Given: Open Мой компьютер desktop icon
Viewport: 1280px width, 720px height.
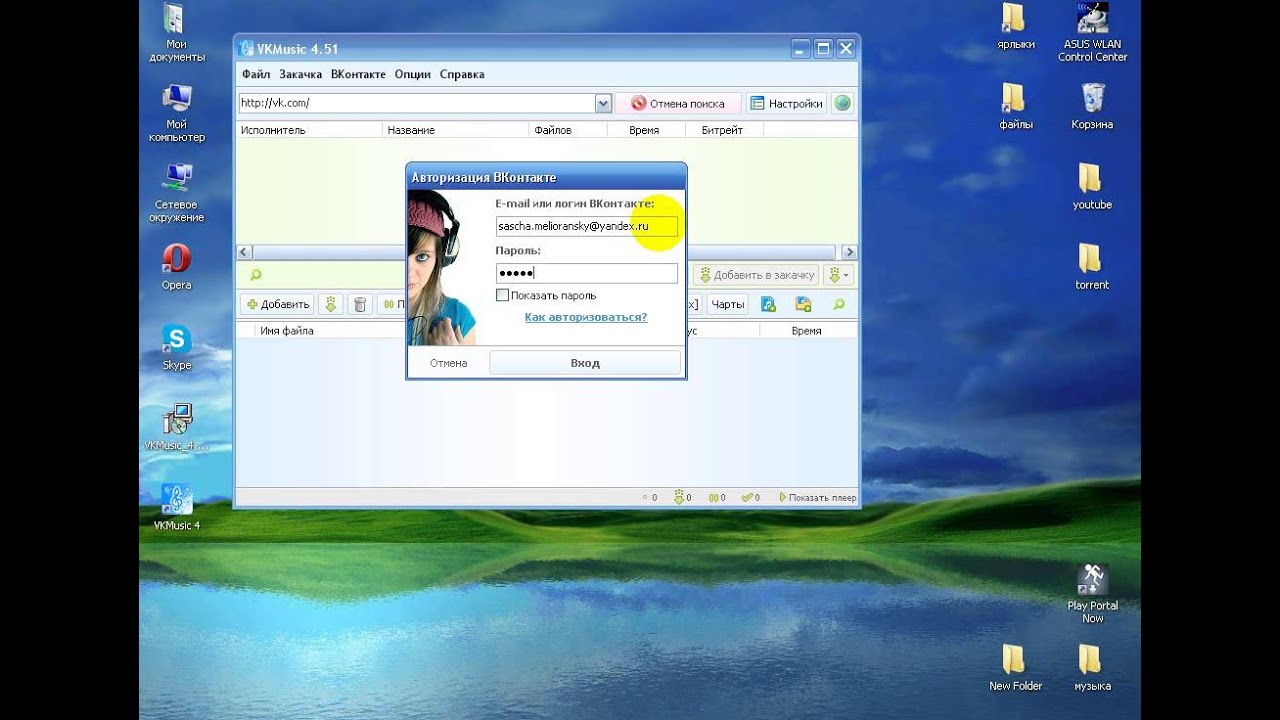Looking at the screenshot, I should click(x=177, y=113).
